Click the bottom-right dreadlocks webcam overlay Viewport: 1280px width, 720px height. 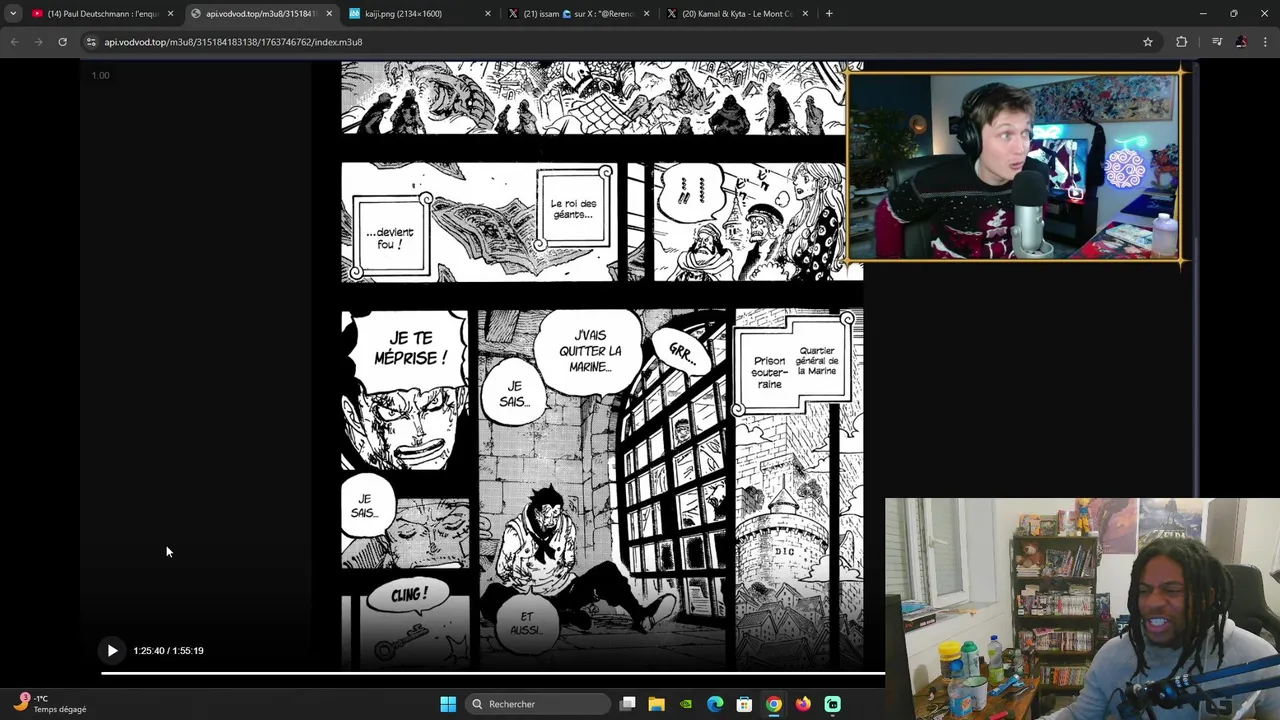[x=1082, y=608]
